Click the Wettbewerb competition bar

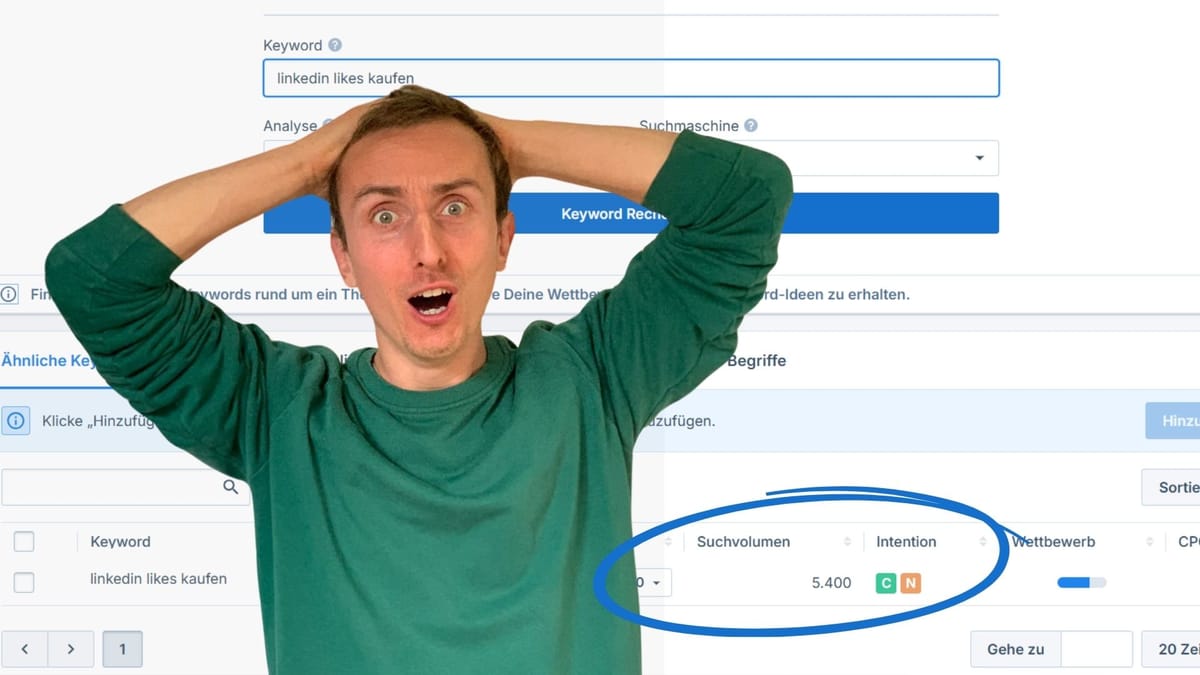1081,583
